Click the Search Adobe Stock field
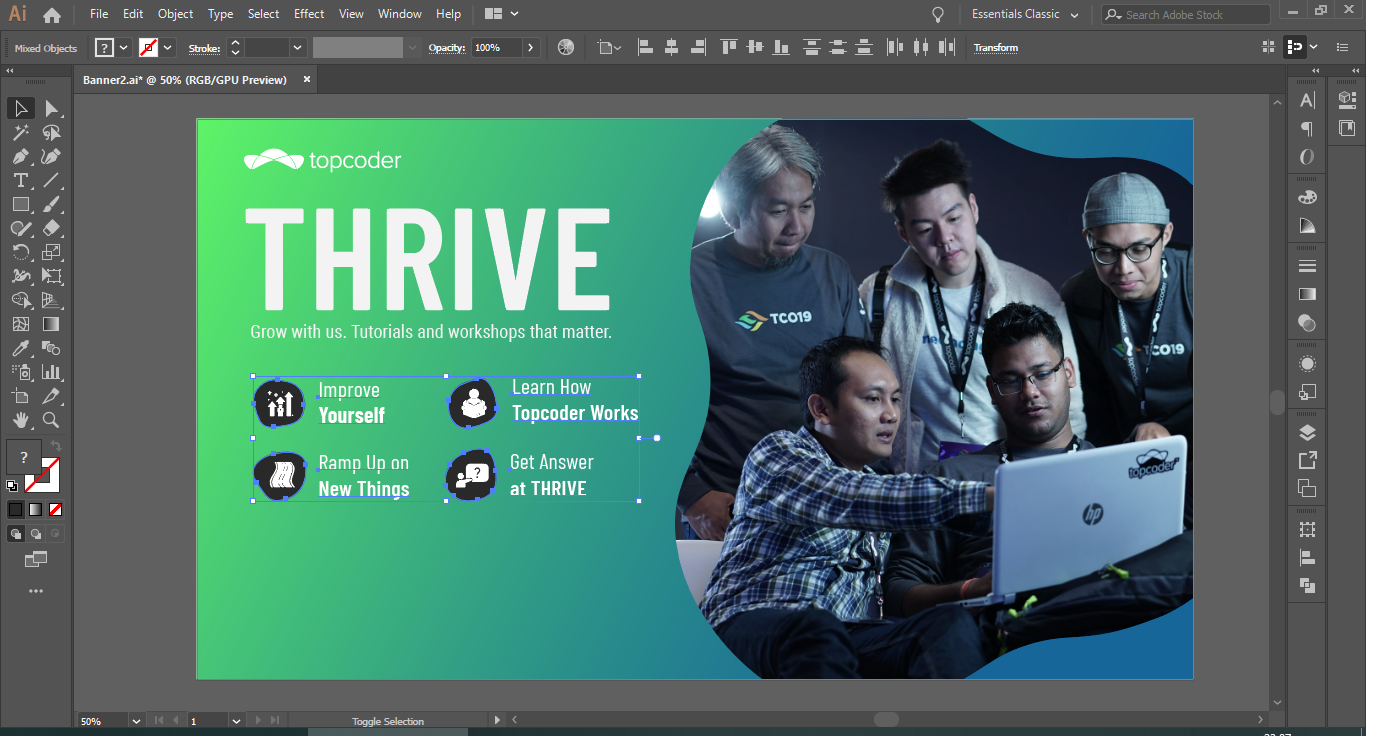 point(1186,14)
